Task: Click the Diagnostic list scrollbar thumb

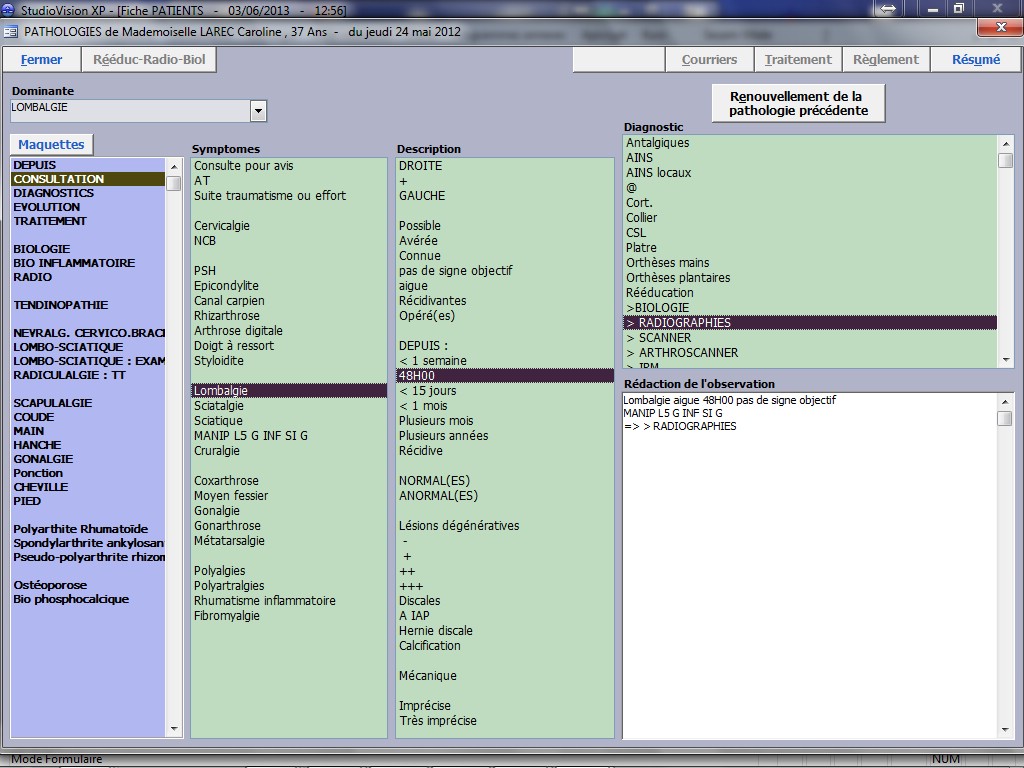Action: 1005,160
